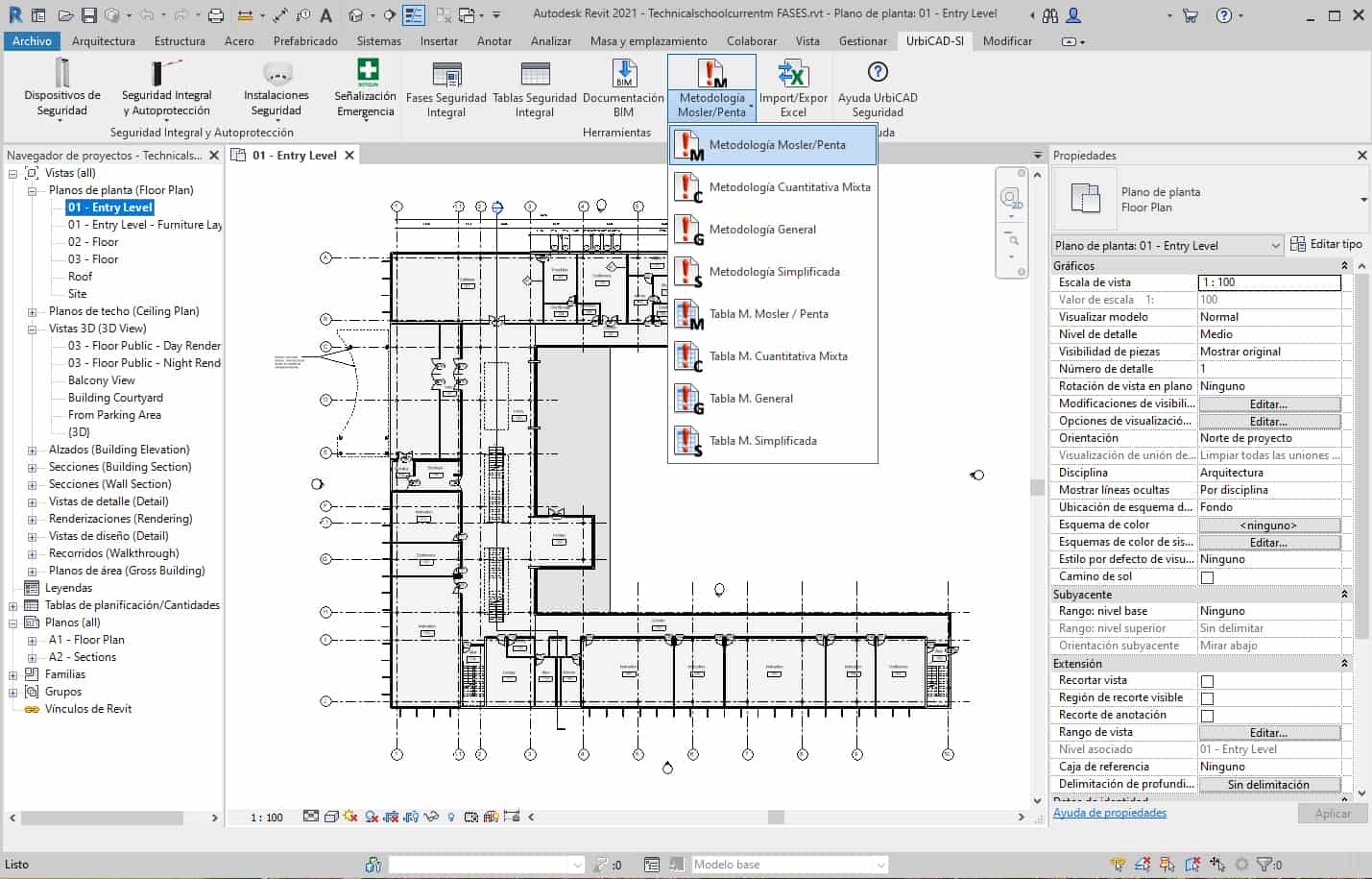Toggle Recorte de anotación checkbox
Viewport: 1372px width, 879px height.
pyautogui.click(x=1207, y=716)
